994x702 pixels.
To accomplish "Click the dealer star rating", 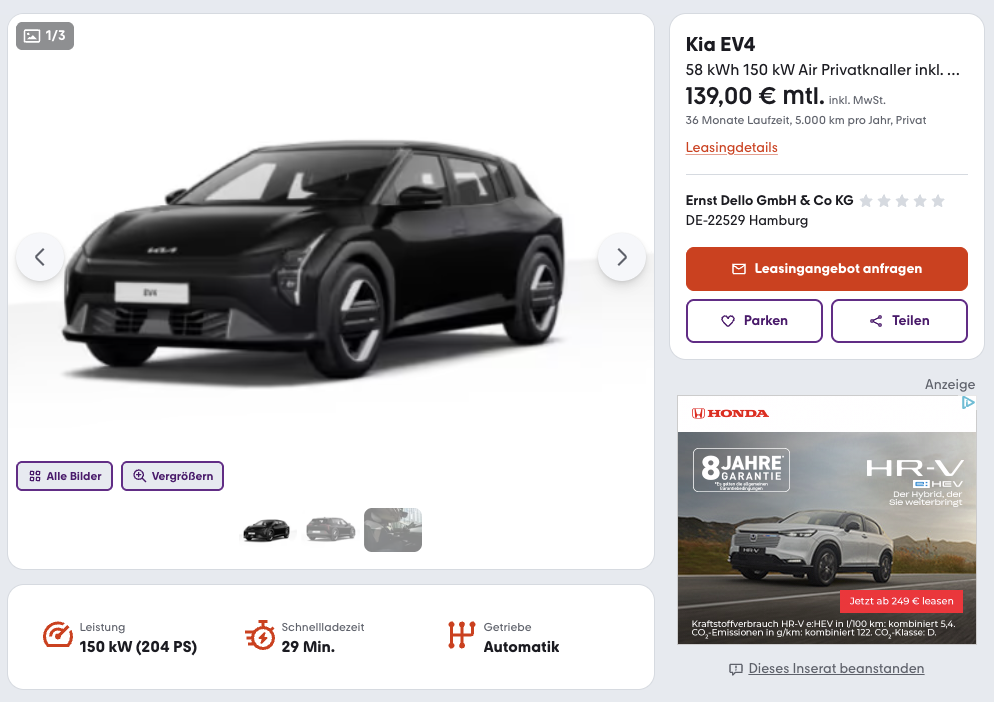I will click(x=901, y=201).
